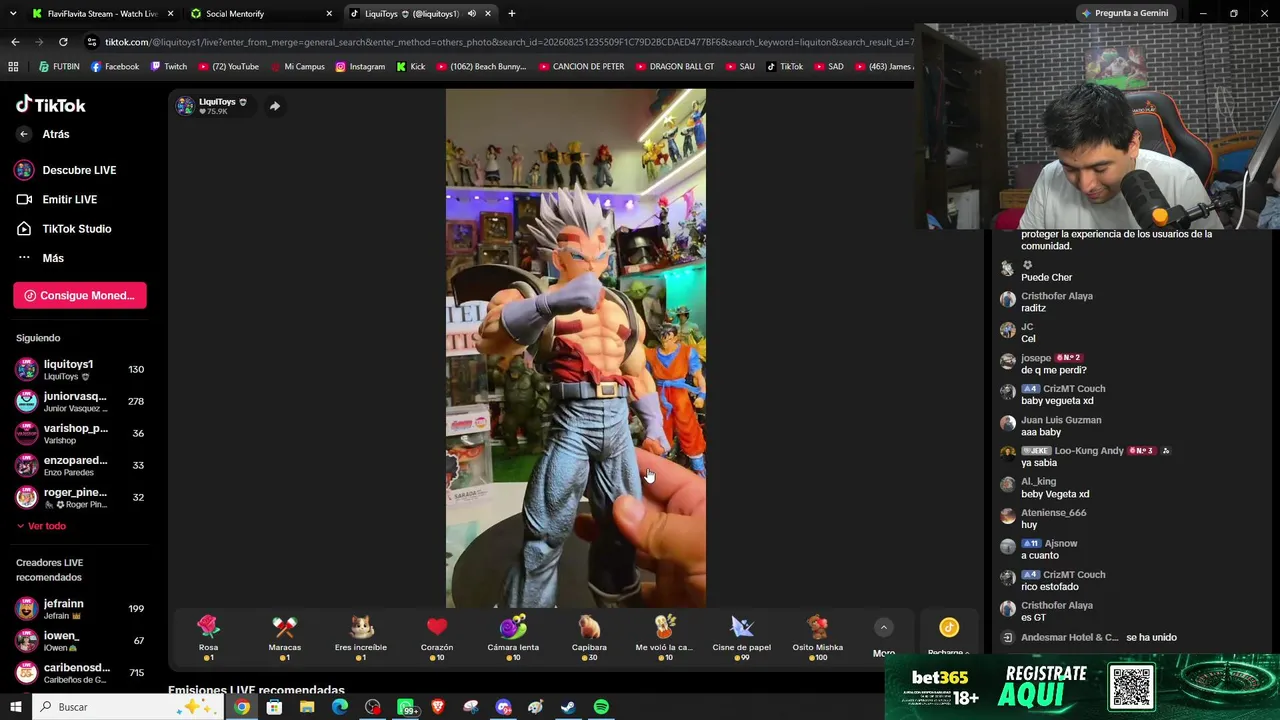Reload the current page
The width and height of the screenshot is (1280, 720).
63,42
